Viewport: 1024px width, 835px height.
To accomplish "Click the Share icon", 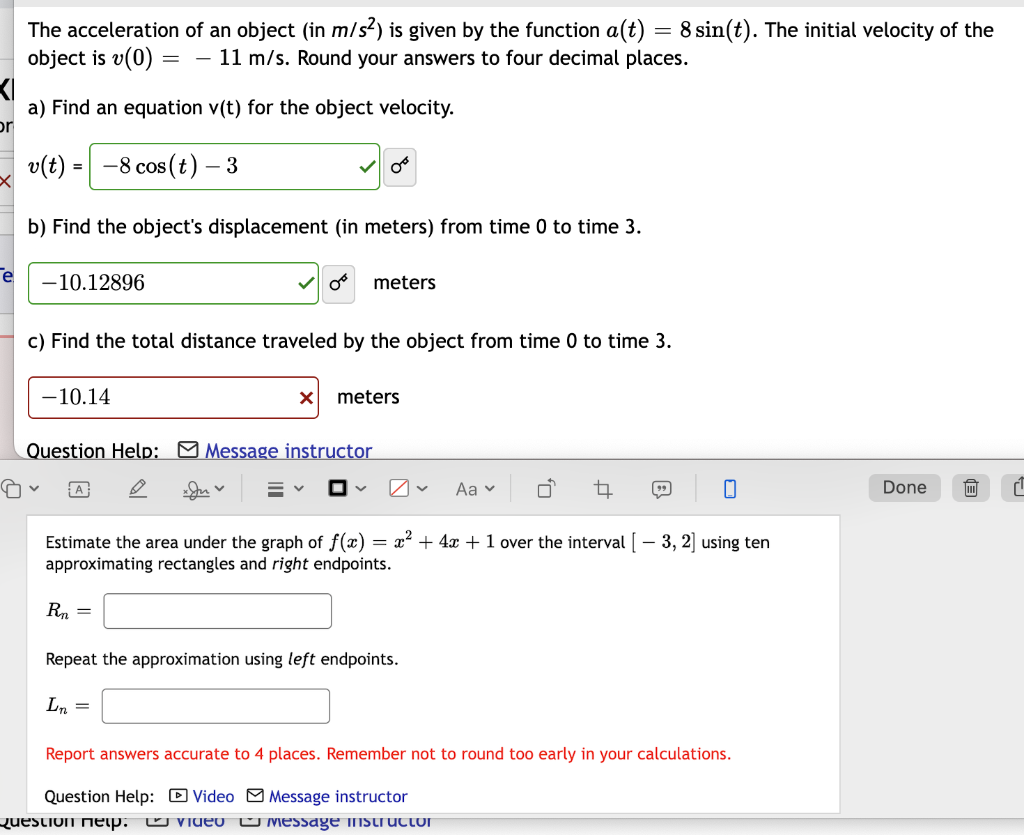I will click(x=1016, y=488).
